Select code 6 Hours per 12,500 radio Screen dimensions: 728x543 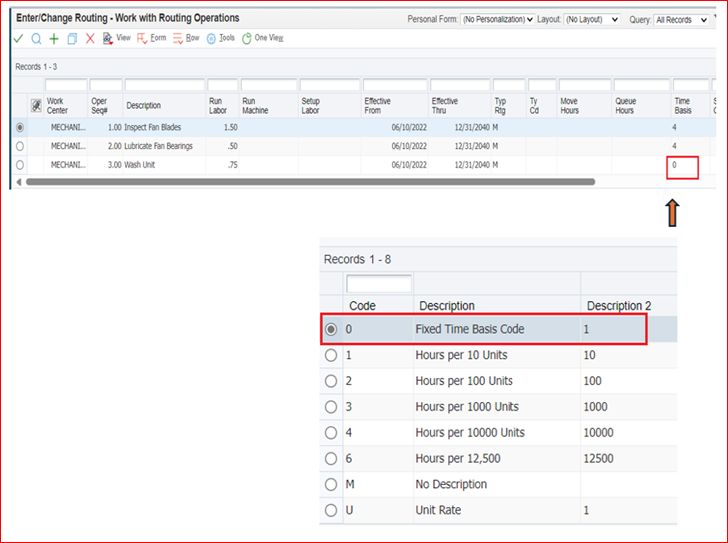(331, 459)
